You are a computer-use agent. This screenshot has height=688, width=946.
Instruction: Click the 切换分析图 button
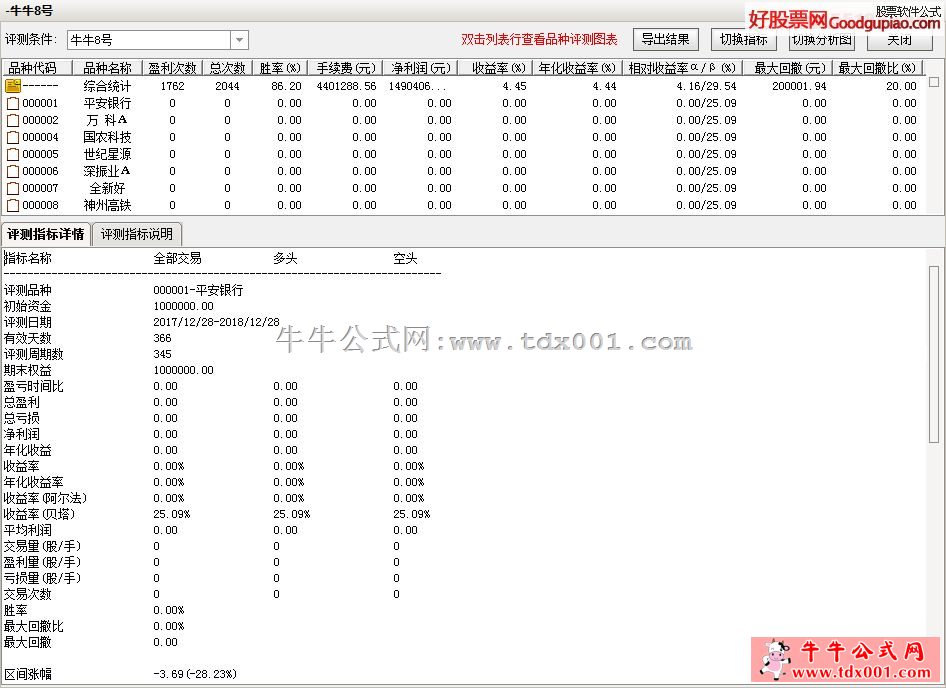(822, 40)
